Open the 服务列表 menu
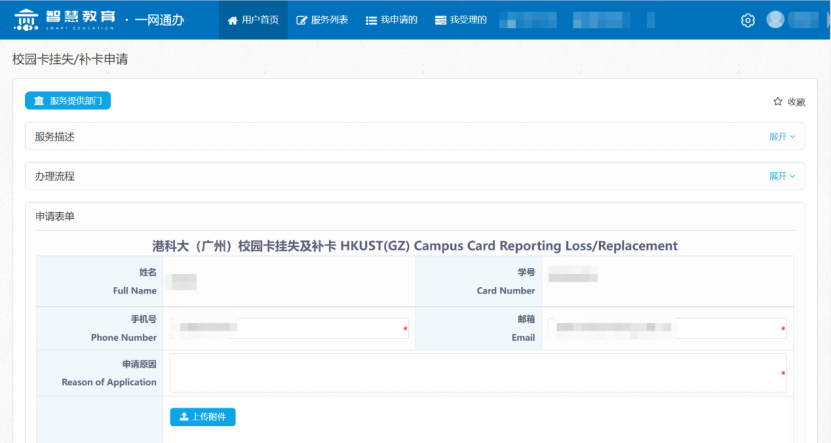 pos(322,20)
